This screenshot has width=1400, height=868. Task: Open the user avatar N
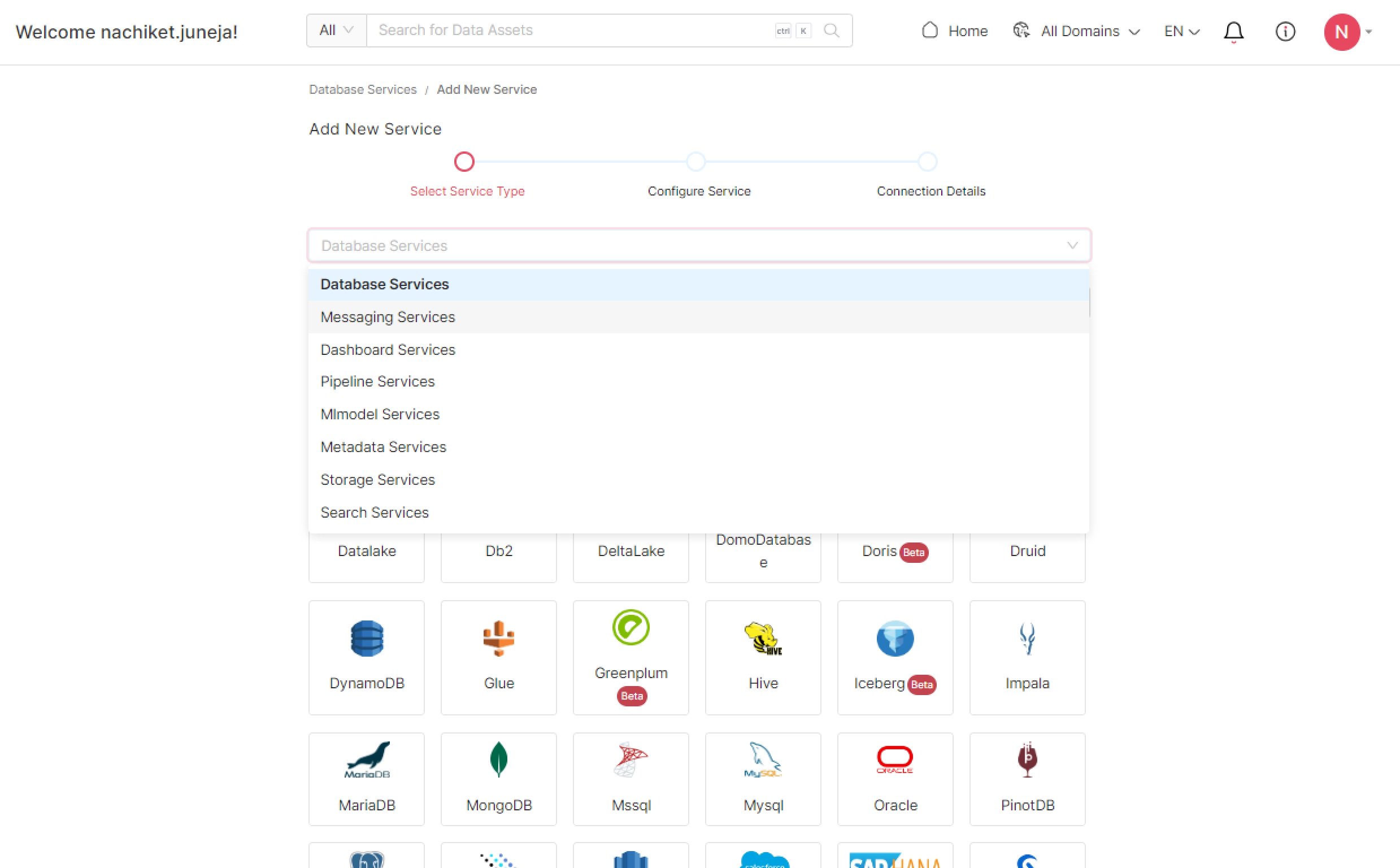(x=1341, y=32)
